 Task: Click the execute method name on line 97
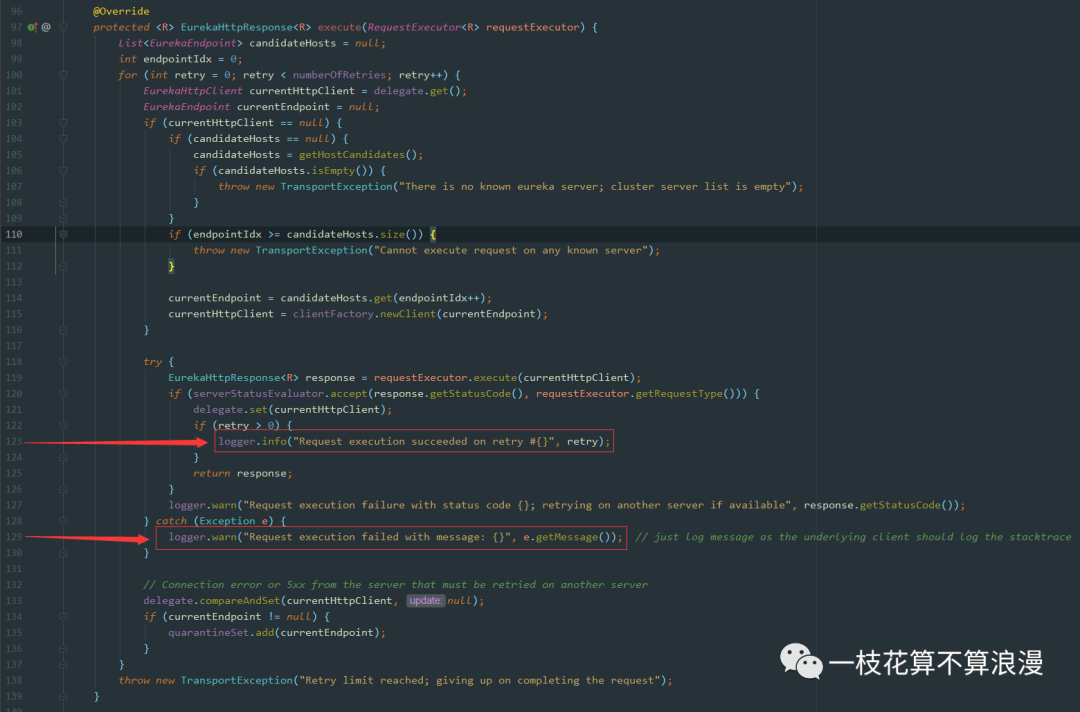pyautogui.click(x=339, y=28)
